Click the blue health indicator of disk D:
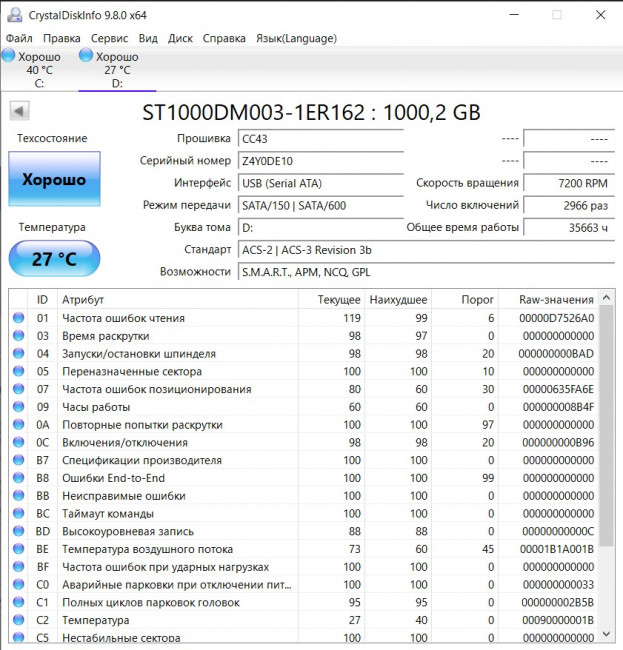The height and width of the screenshot is (650, 623). coord(86,55)
